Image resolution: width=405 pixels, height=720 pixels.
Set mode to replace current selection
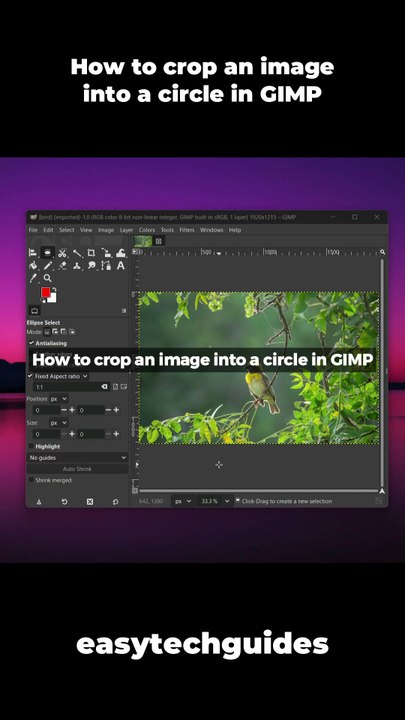(47, 332)
